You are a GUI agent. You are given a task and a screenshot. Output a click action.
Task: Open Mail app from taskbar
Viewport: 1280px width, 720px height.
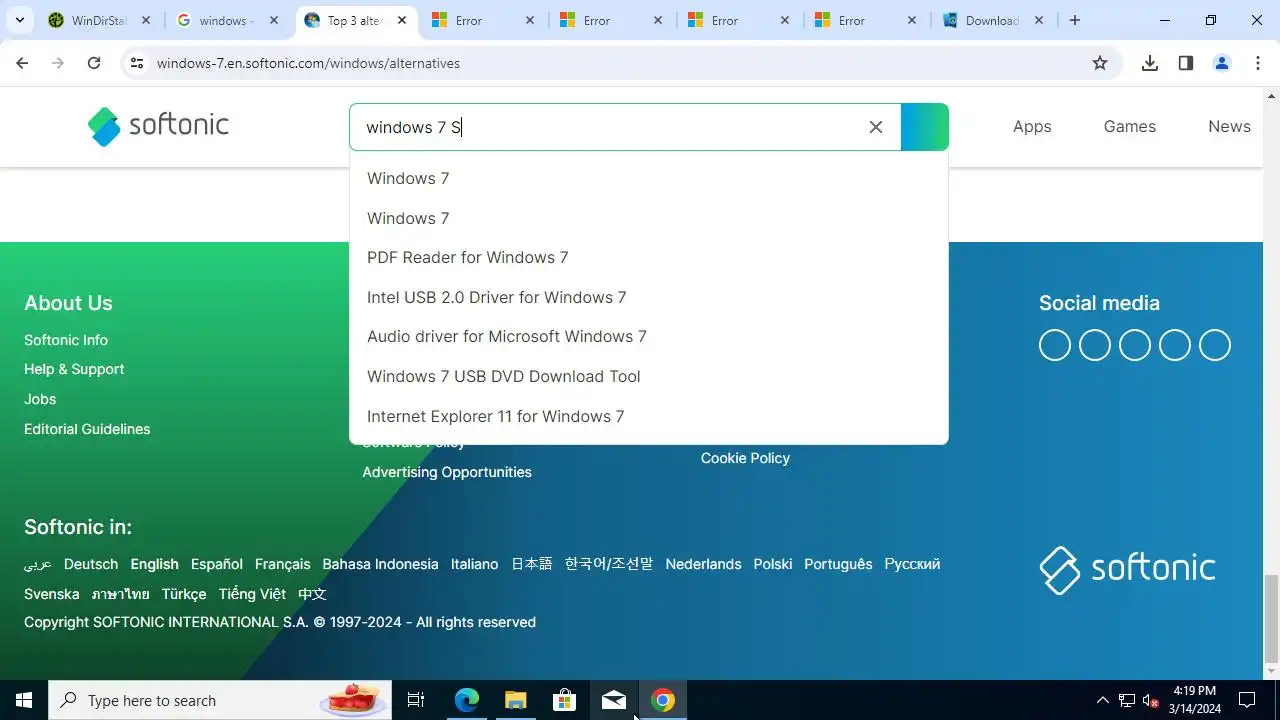coord(613,700)
